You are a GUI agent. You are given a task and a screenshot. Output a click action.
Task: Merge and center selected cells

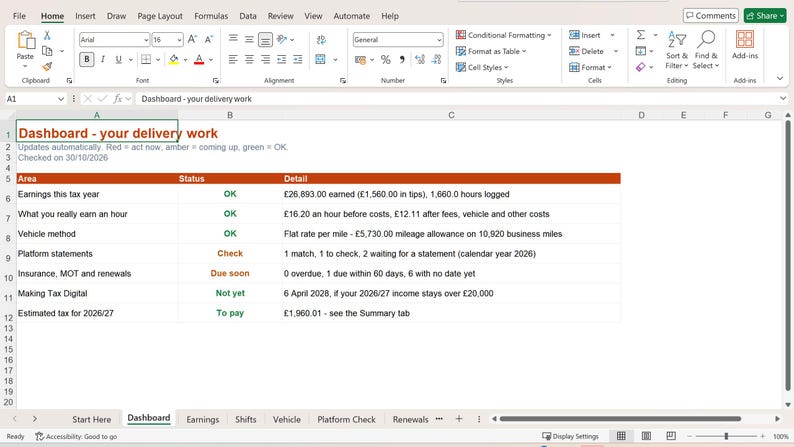(x=321, y=60)
